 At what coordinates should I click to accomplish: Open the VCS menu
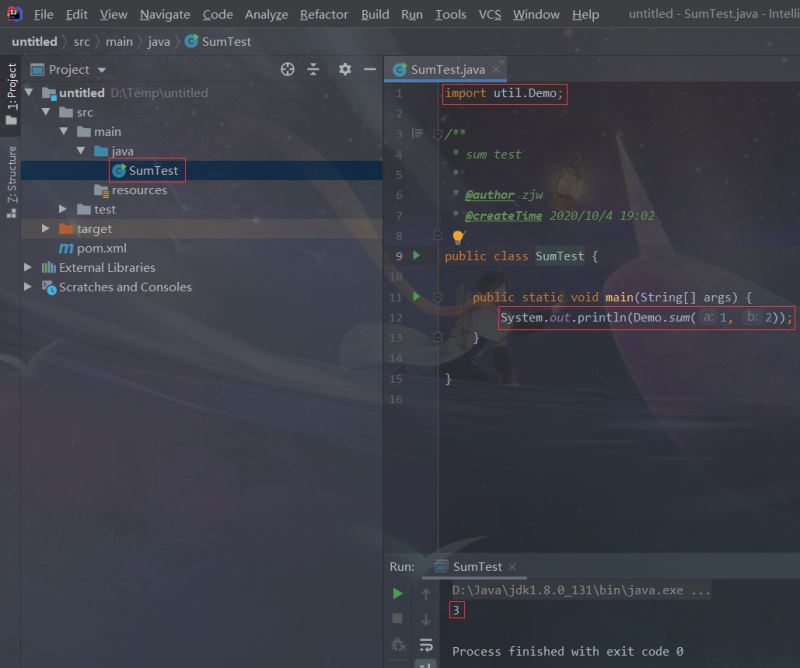(489, 15)
